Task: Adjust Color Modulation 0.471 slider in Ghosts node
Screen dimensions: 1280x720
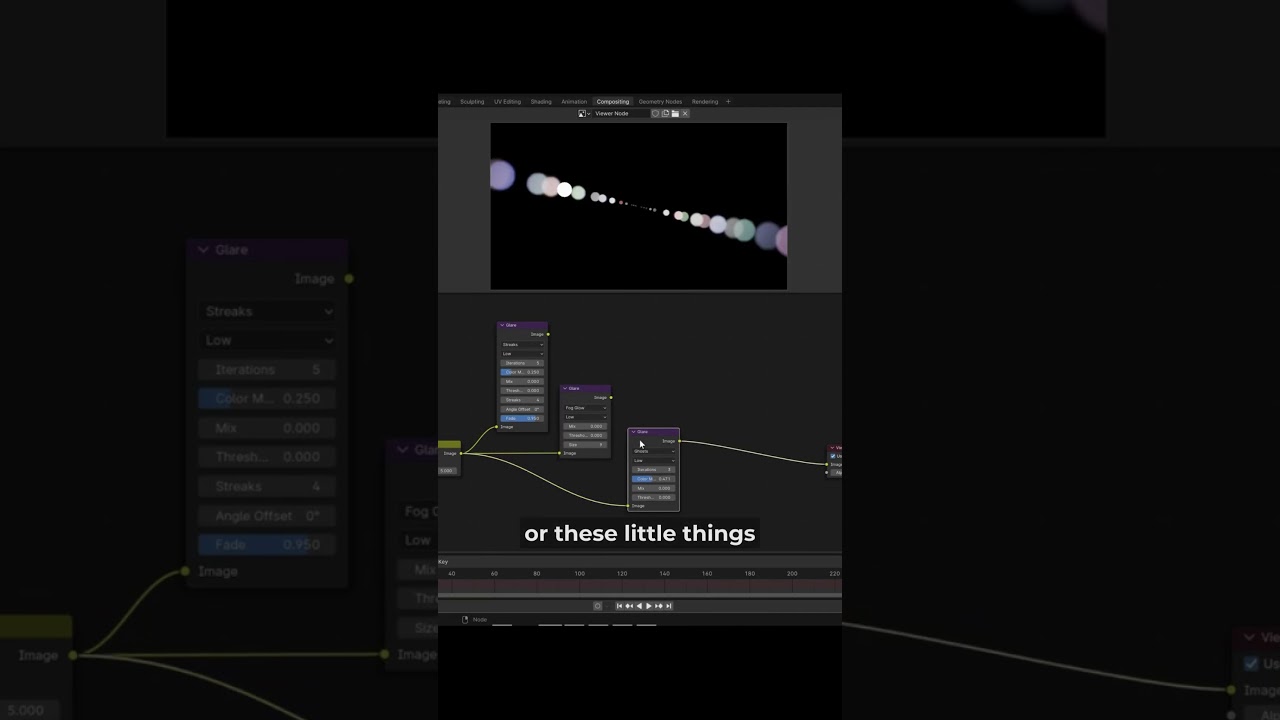Action: point(654,479)
